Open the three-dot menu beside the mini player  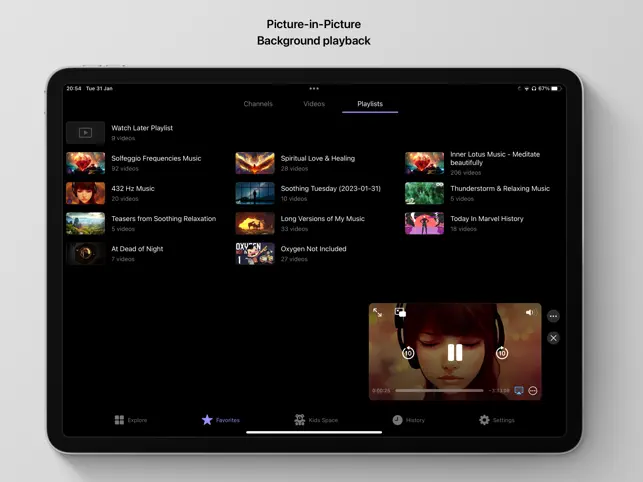553,316
